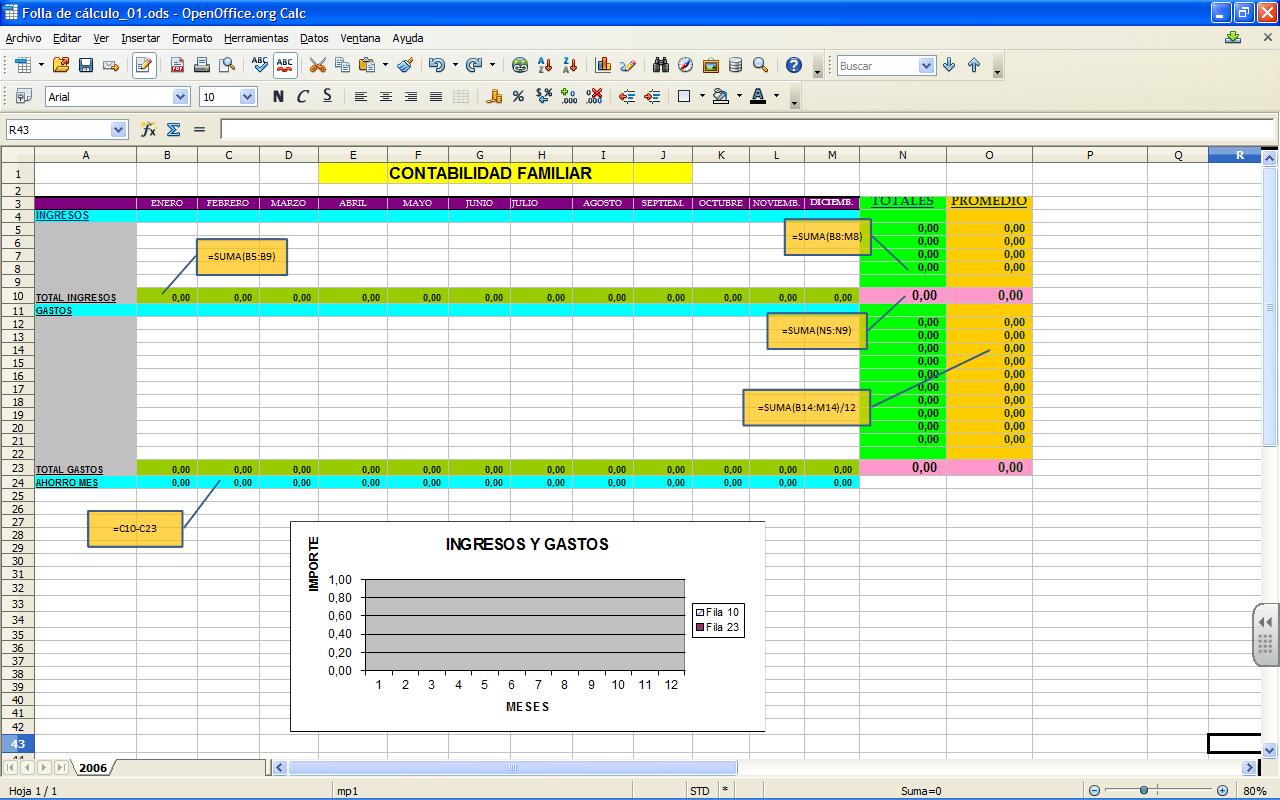Toggle bold formatting (N button)
Image resolution: width=1280 pixels, height=800 pixels.
(x=277, y=97)
